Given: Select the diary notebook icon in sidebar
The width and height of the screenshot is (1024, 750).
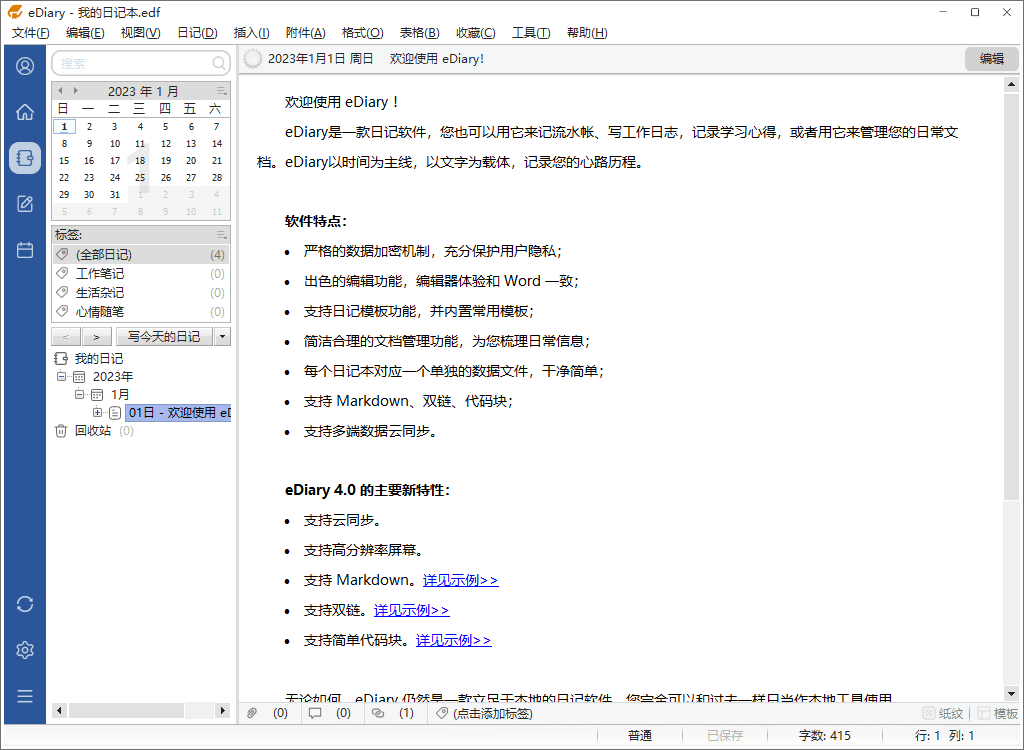Looking at the screenshot, I should click(x=25, y=158).
